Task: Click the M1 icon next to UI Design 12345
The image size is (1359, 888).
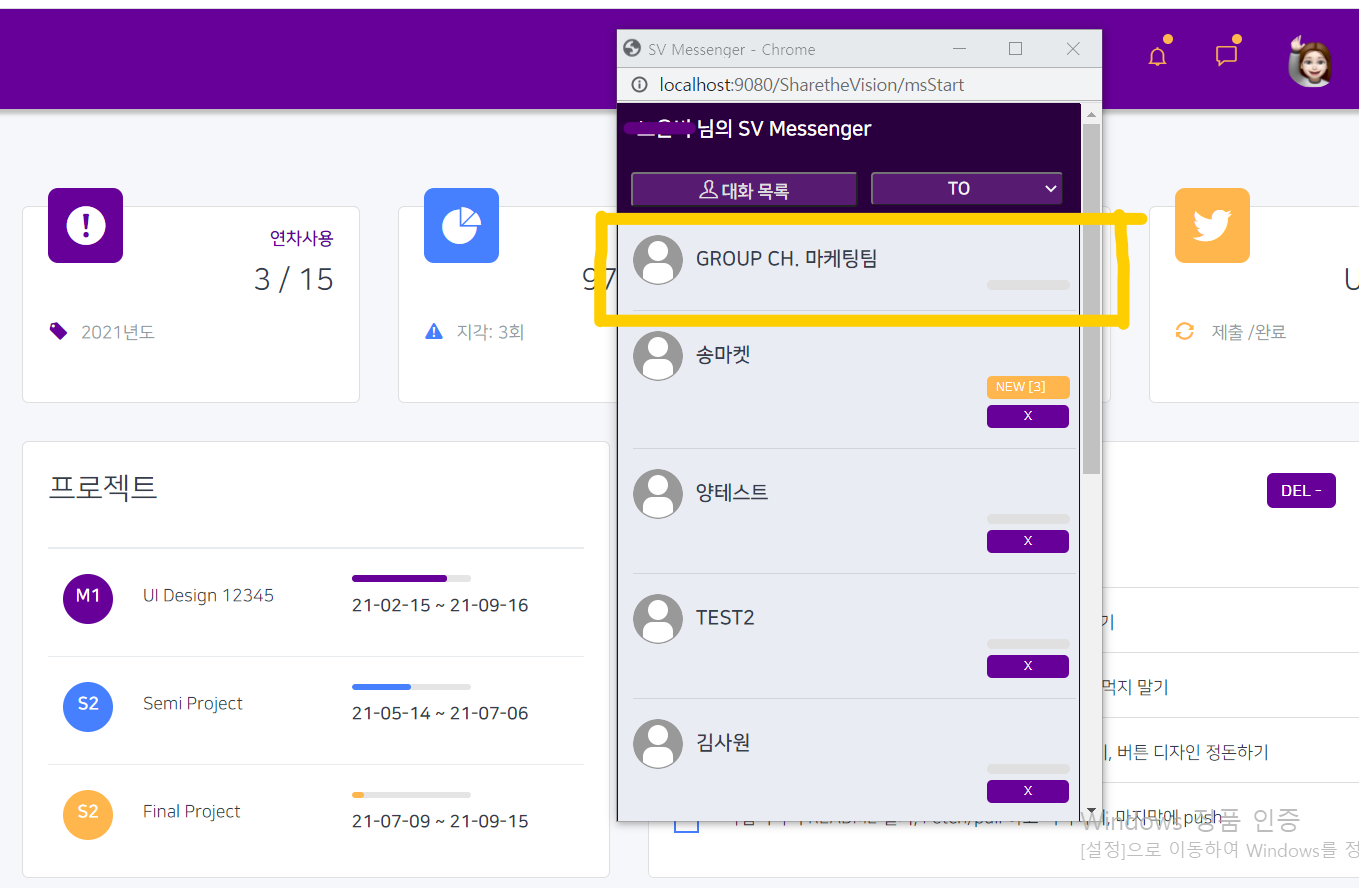Action: click(88, 598)
